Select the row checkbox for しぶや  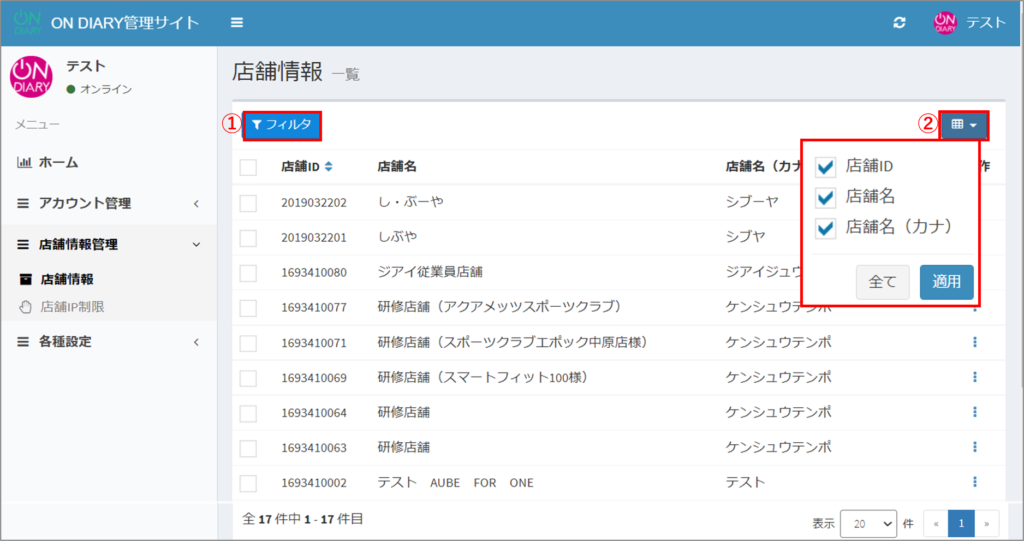[x=249, y=237]
